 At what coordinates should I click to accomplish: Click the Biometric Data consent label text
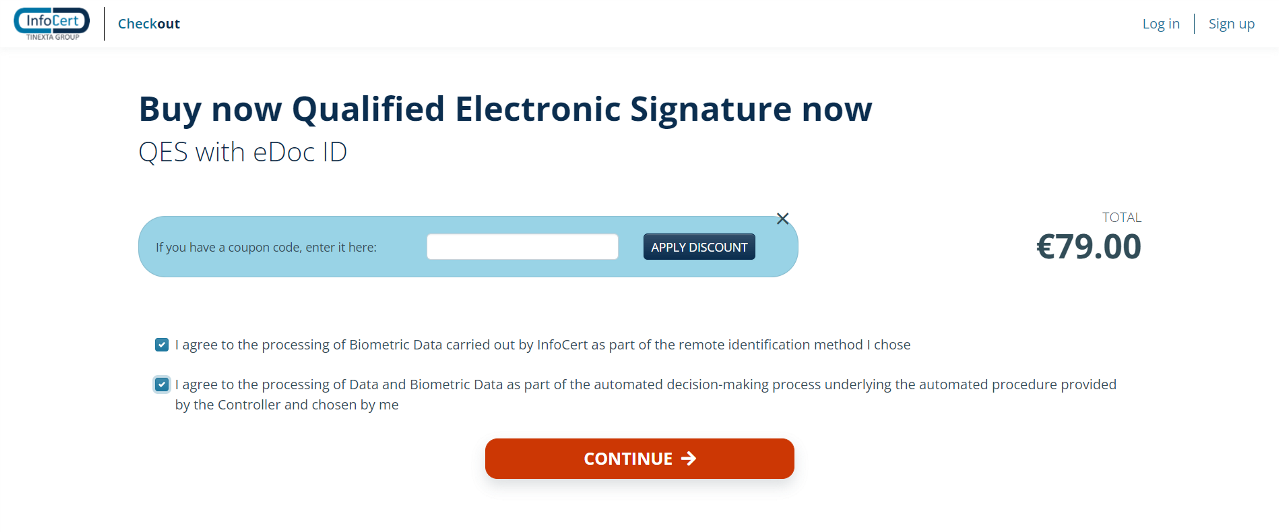tap(542, 345)
